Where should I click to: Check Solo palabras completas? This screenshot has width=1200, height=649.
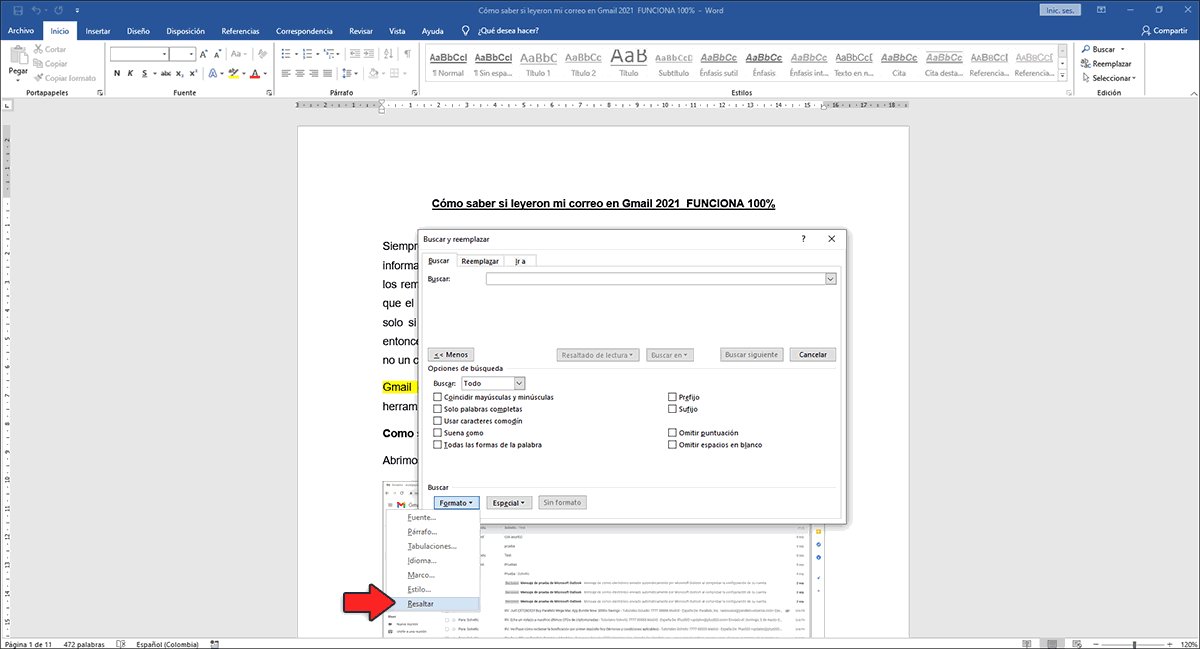(x=437, y=409)
